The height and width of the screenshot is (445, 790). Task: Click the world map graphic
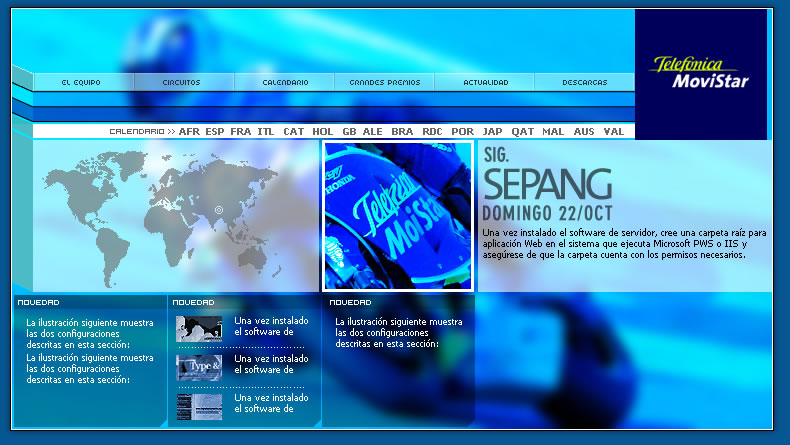(162, 219)
